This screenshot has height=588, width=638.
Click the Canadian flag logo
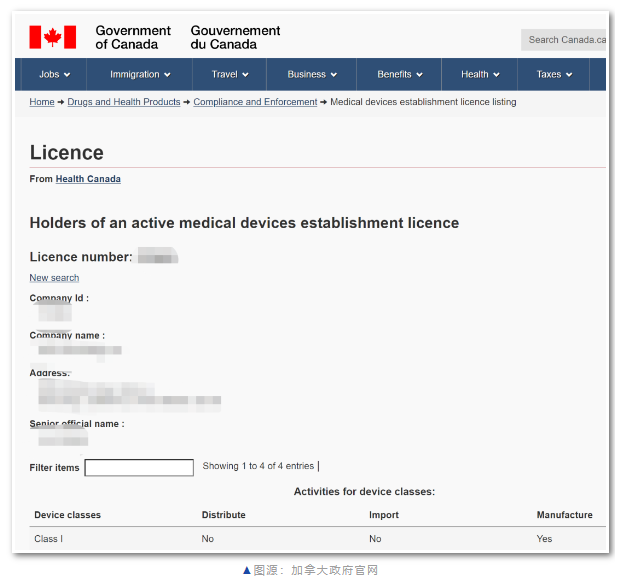tap(52, 37)
